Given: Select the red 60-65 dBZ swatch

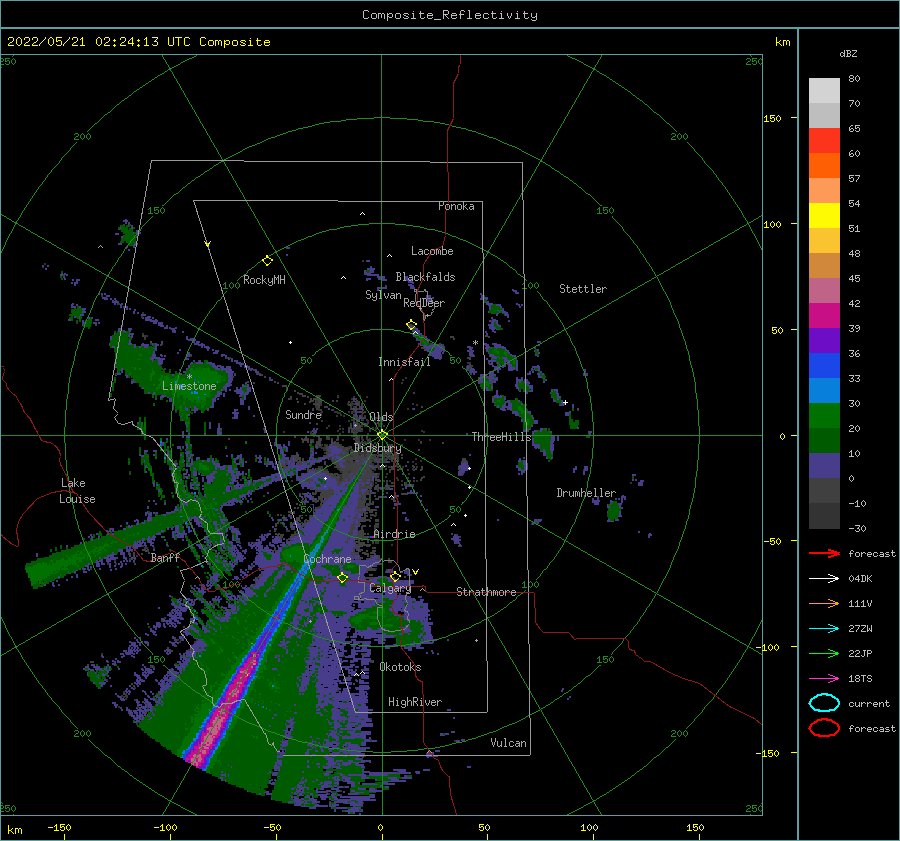Looking at the screenshot, I should [x=824, y=141].
